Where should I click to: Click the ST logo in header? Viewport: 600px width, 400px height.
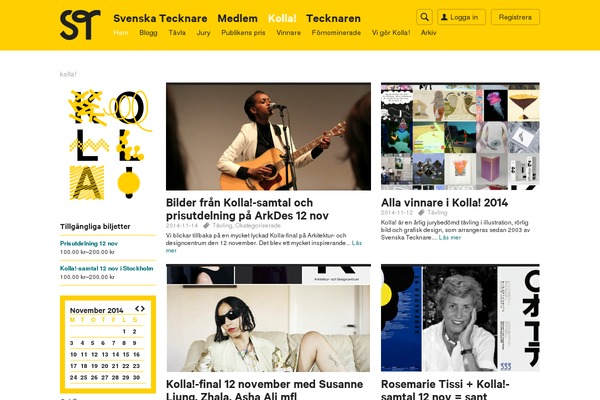pyautogui.click(x=80, y=25)
